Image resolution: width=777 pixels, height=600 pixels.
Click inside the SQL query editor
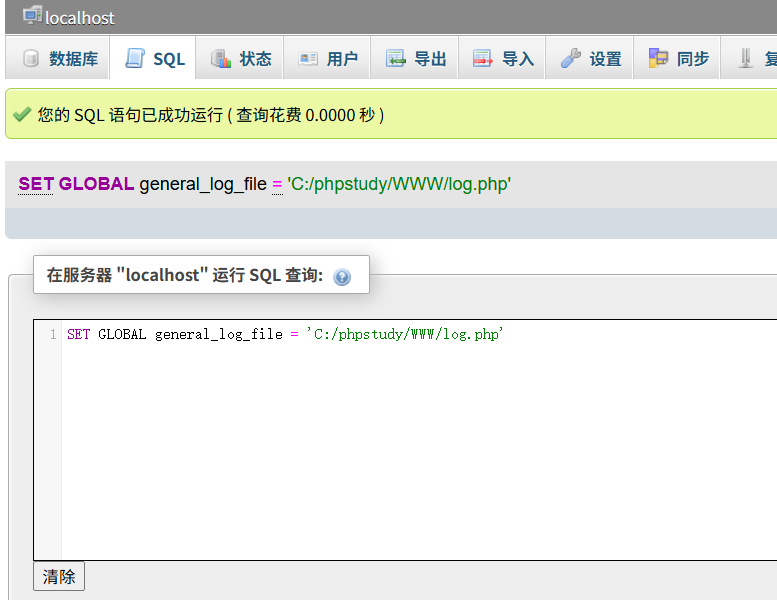(400, 440)
